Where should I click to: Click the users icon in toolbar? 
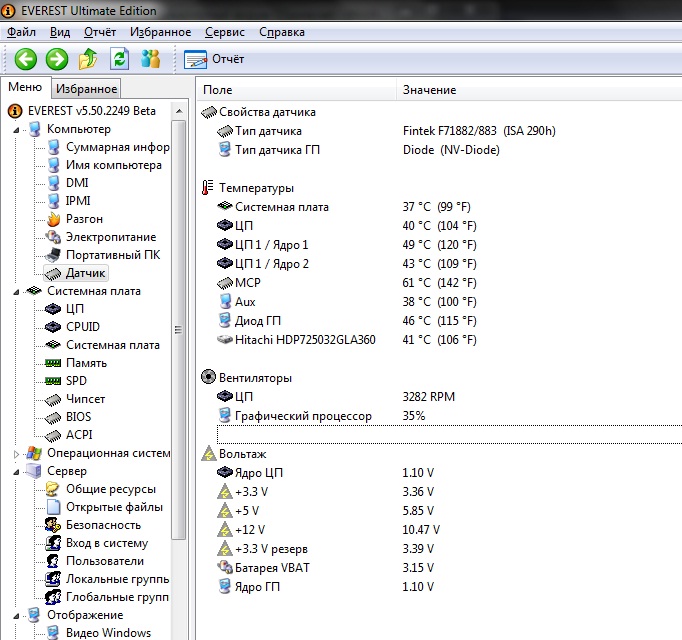(151, 59)
